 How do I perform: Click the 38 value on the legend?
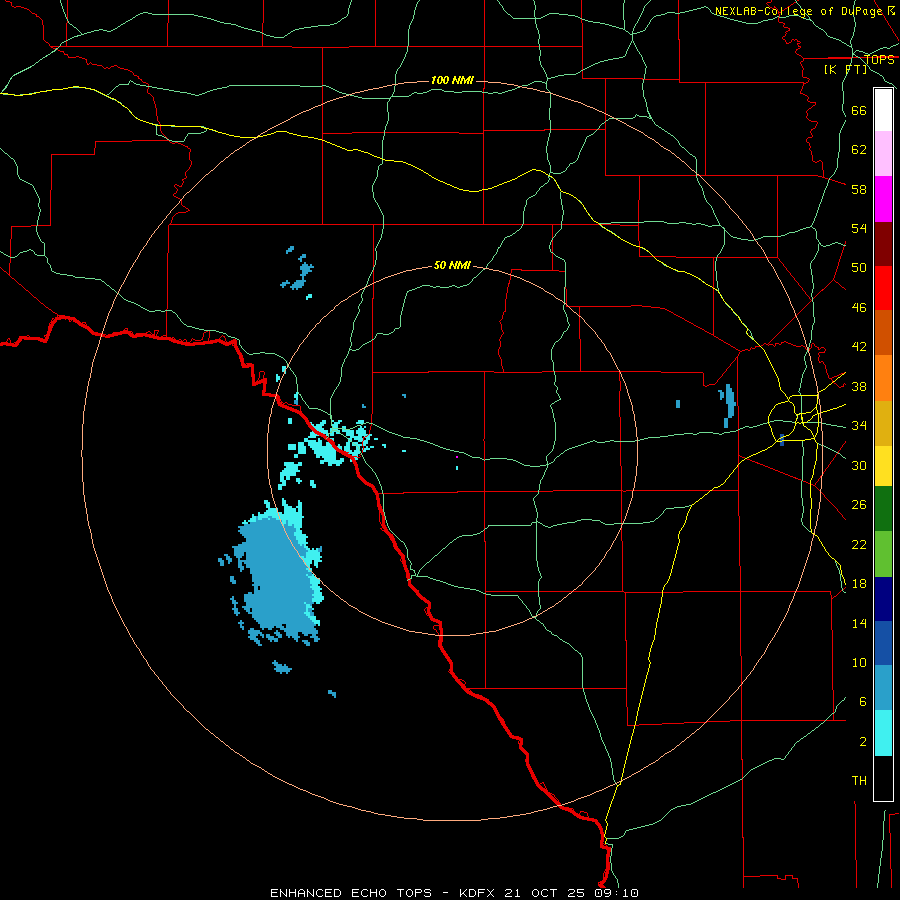pos(859,386)
